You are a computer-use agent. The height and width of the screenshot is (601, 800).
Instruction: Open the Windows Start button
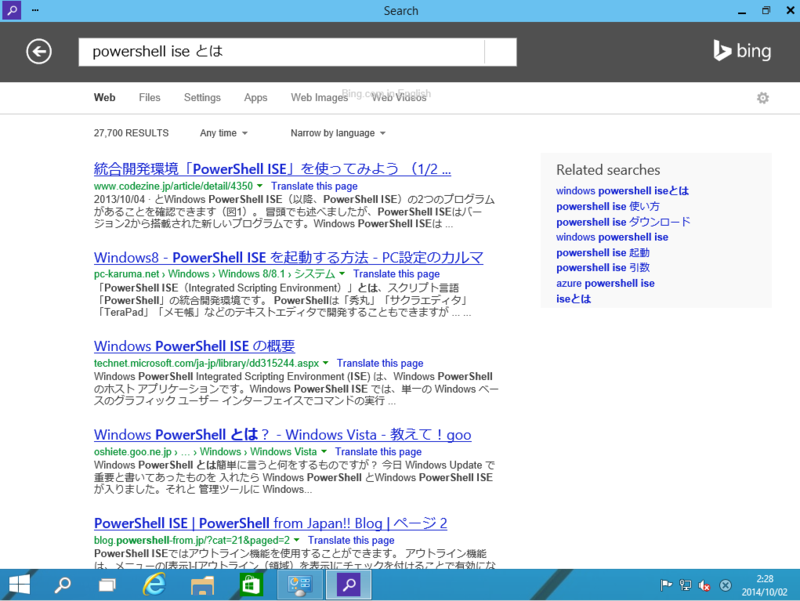click(x=19, y=585)
